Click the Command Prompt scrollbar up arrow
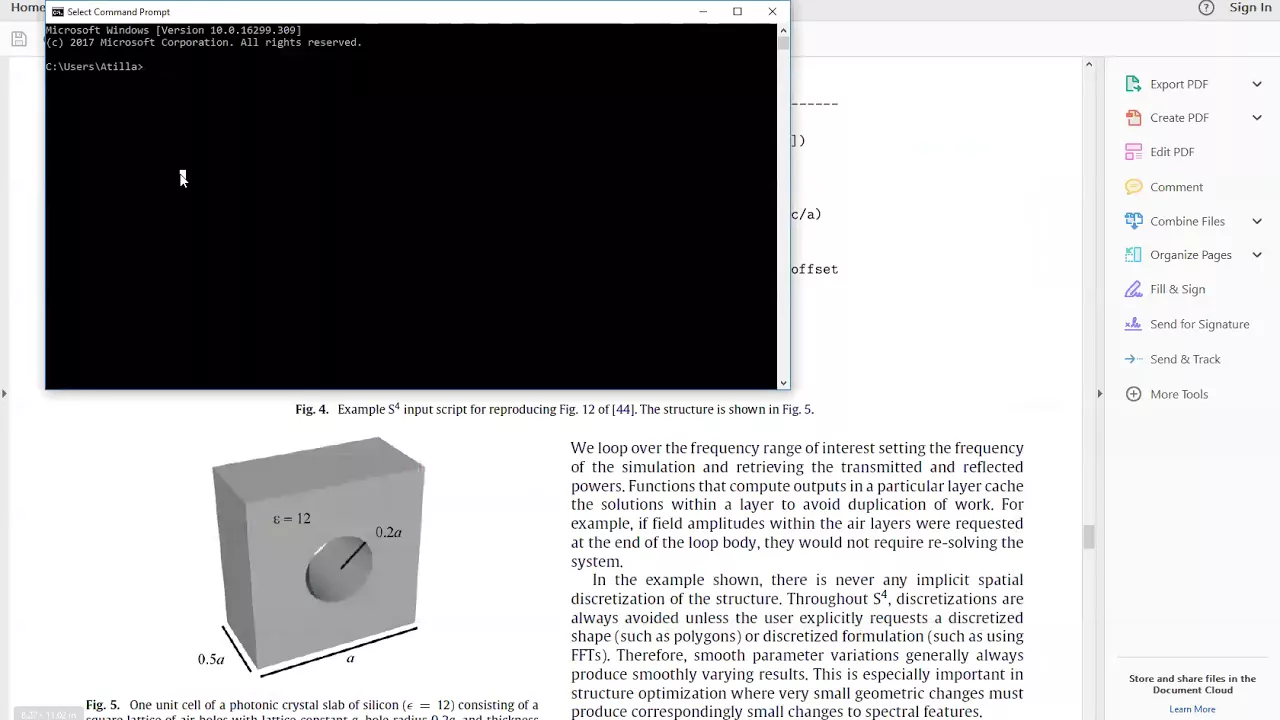 [x=783, y=30]
